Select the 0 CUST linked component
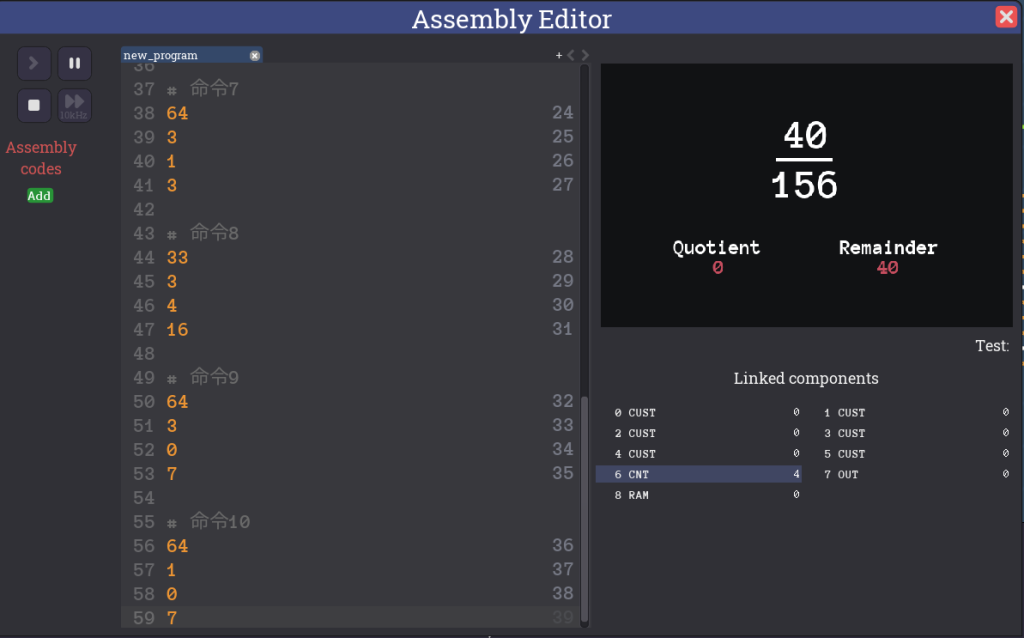Viewport: 1024px width, 638px height. (698, 413)
